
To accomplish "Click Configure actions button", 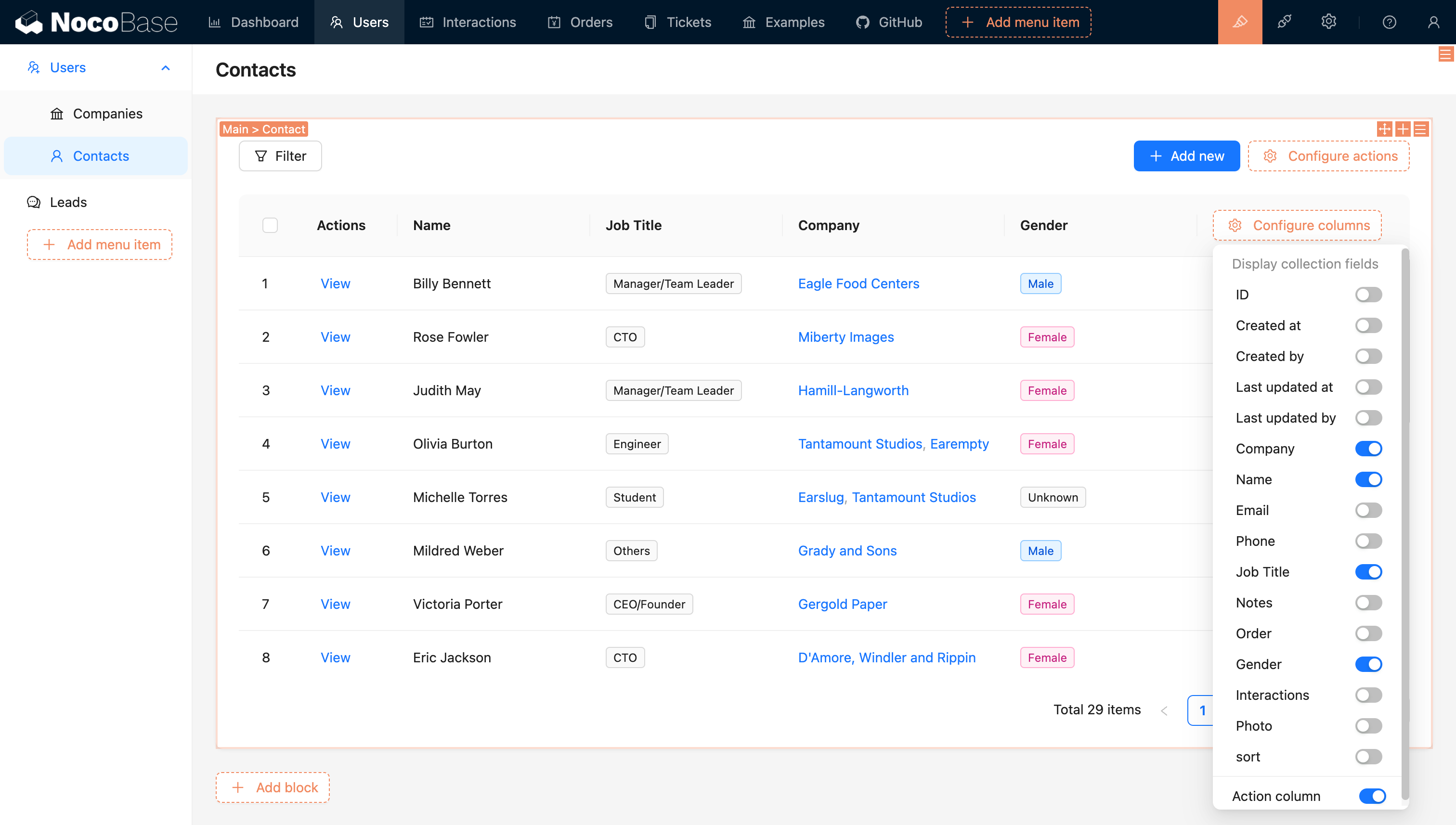I will tap(1329, 156).
